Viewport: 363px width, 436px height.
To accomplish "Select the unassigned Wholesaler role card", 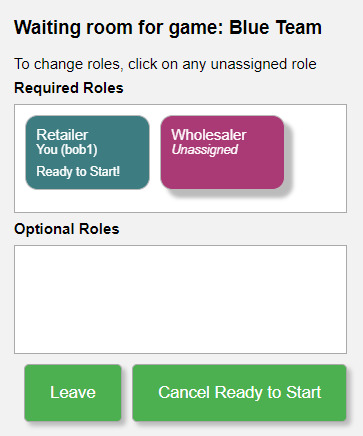I will pyautogui.click(x=222, y=152).
